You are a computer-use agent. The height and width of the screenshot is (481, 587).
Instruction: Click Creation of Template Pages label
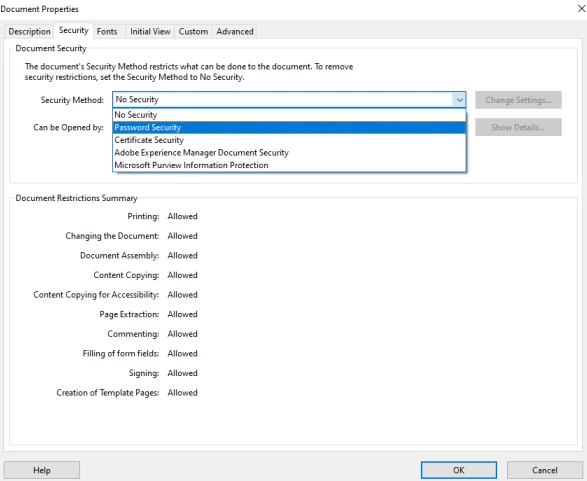pos(107,393)
